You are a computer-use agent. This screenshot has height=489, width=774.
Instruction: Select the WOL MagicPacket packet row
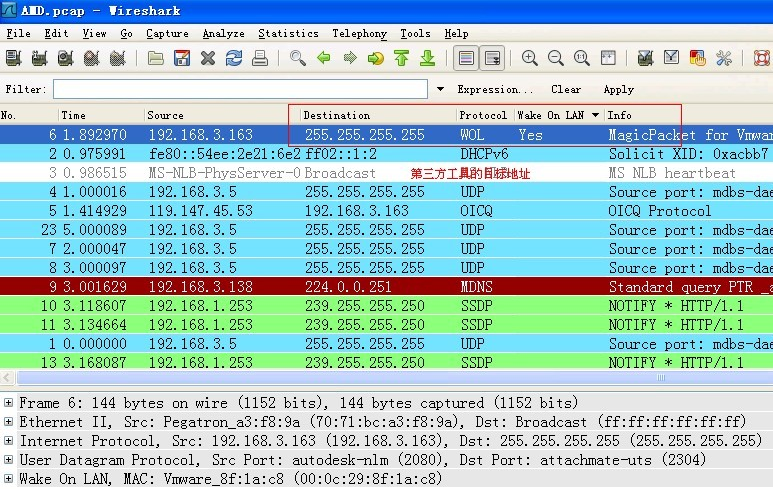click(x=387, y=135)
